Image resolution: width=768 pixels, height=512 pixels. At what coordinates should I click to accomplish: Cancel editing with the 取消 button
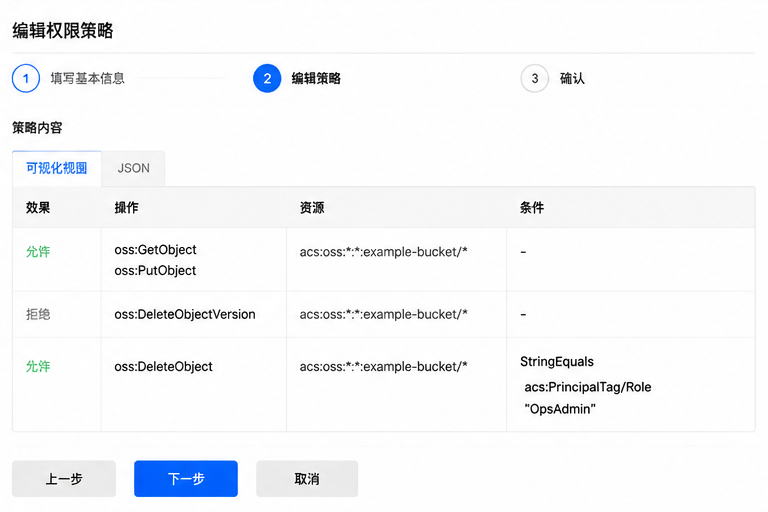click(307, 479)
